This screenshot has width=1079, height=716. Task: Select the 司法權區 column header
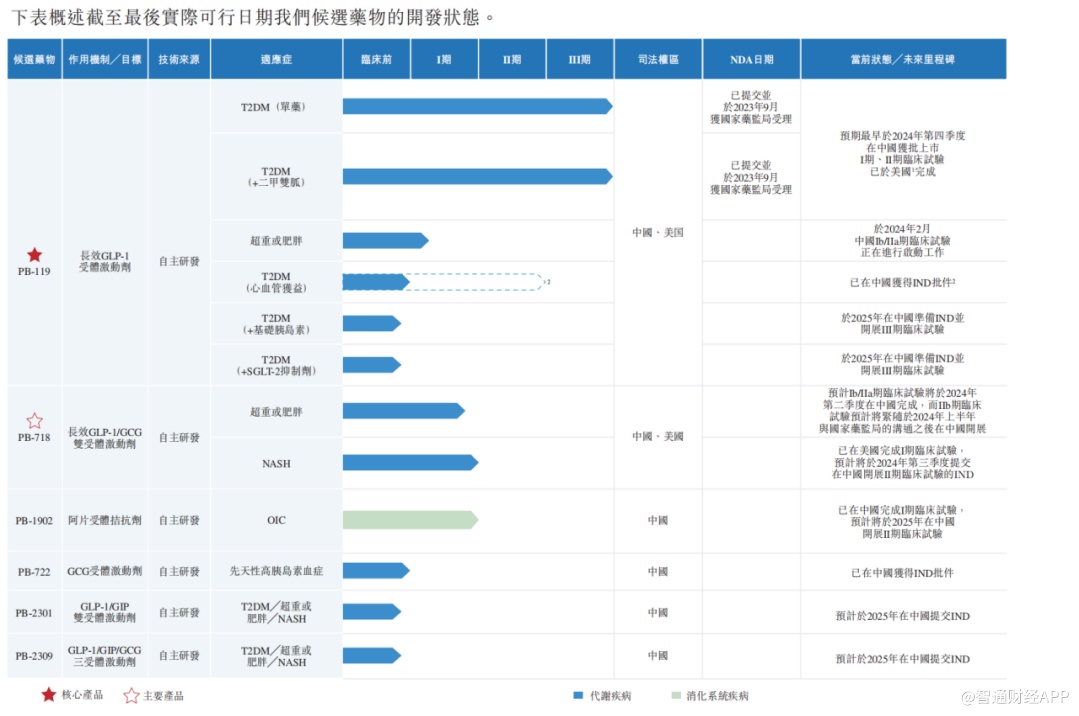(x=658, y=59)
